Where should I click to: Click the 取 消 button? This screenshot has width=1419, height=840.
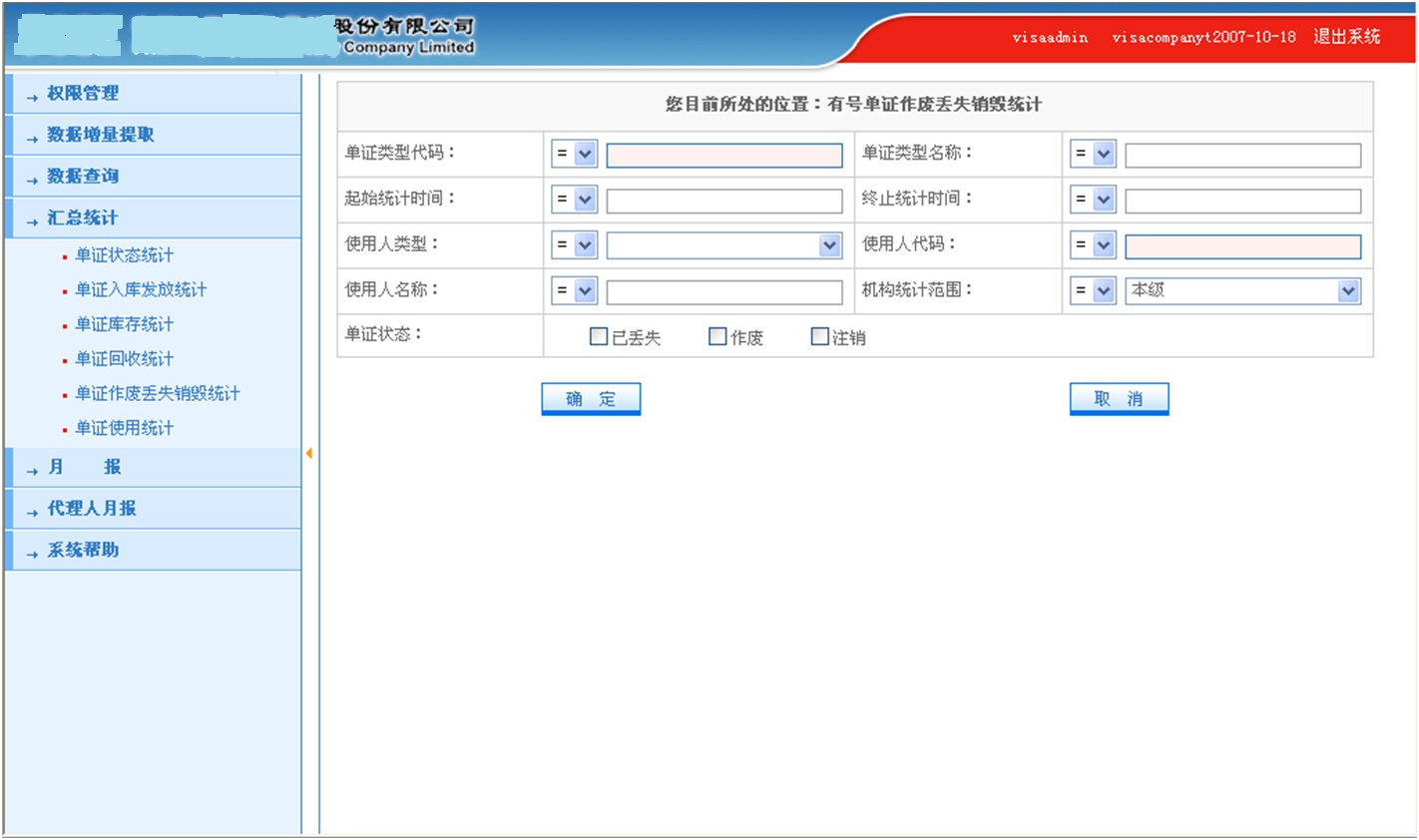[x=1119, y=399]
